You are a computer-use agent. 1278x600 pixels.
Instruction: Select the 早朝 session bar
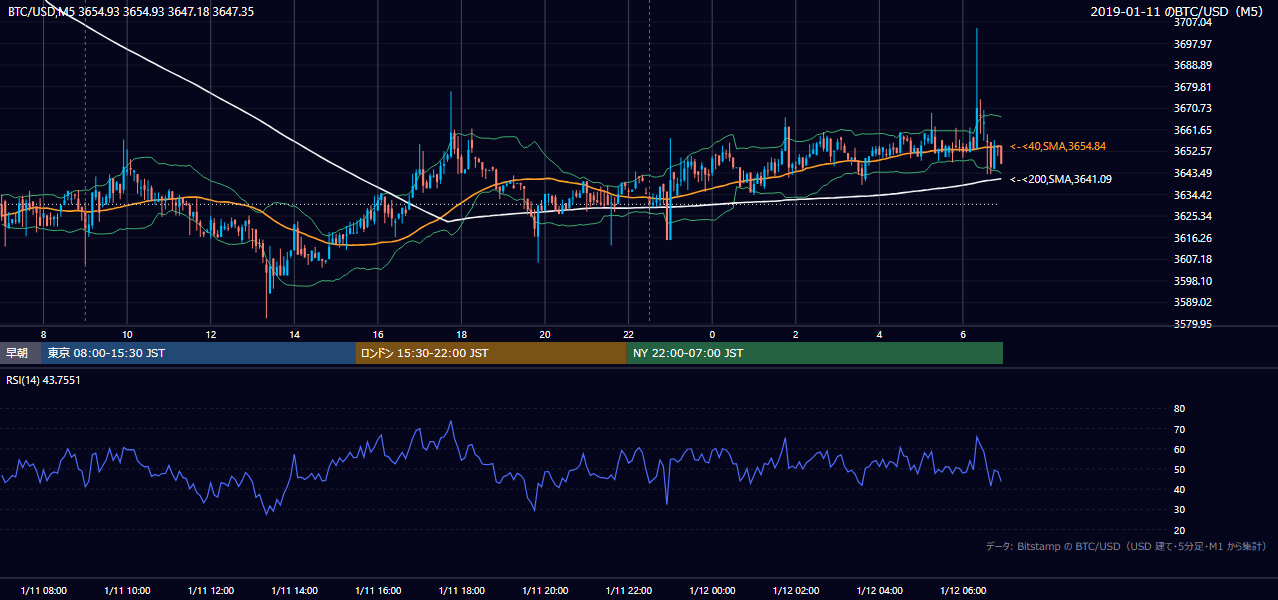pyautogui.click(x=20, y=353)
